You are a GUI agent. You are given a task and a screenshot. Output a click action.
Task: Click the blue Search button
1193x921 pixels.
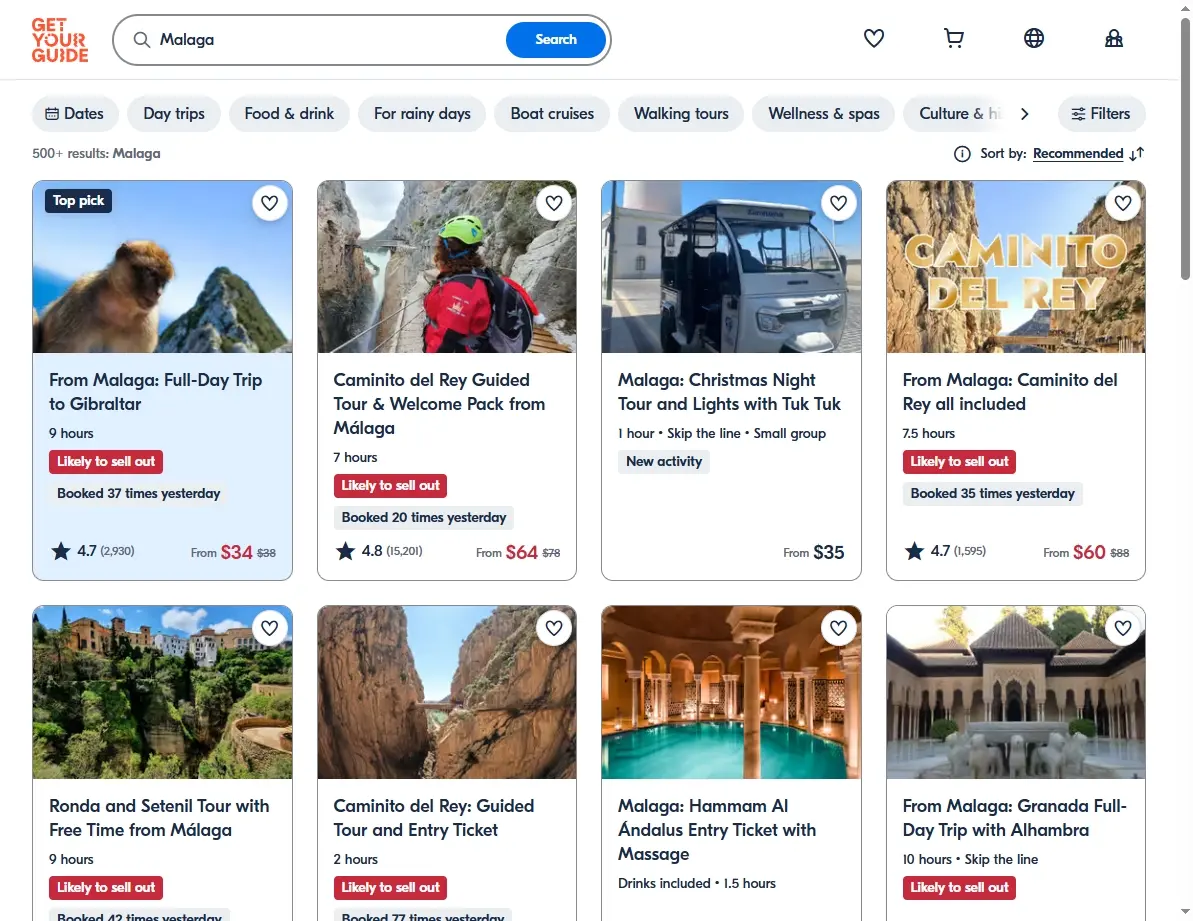tap(555, 40)
